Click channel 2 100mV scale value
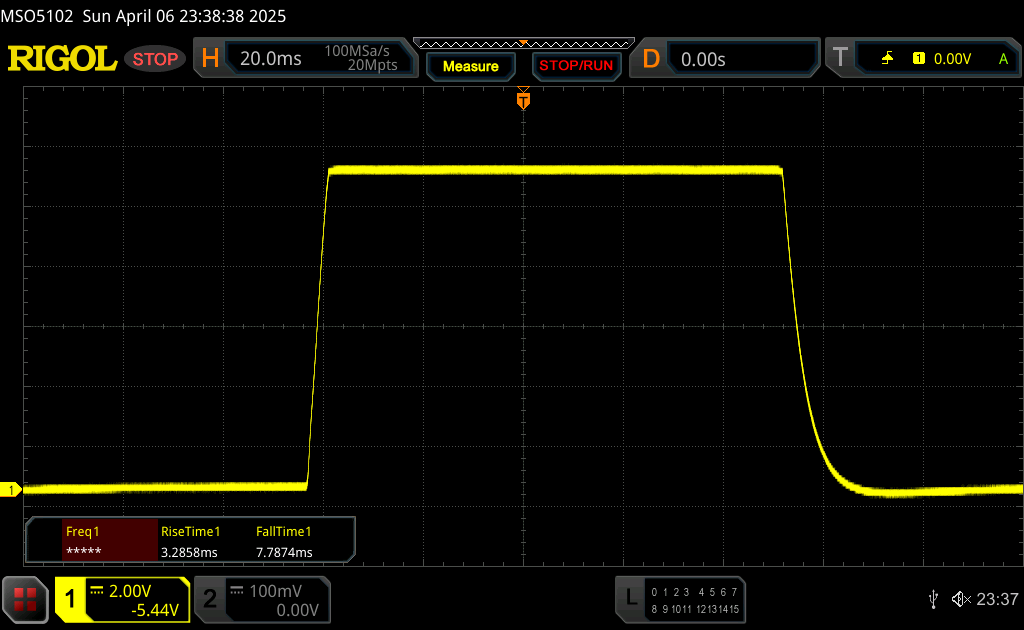This screenshot has width=1024, height=630. click(x=276, y=591)
